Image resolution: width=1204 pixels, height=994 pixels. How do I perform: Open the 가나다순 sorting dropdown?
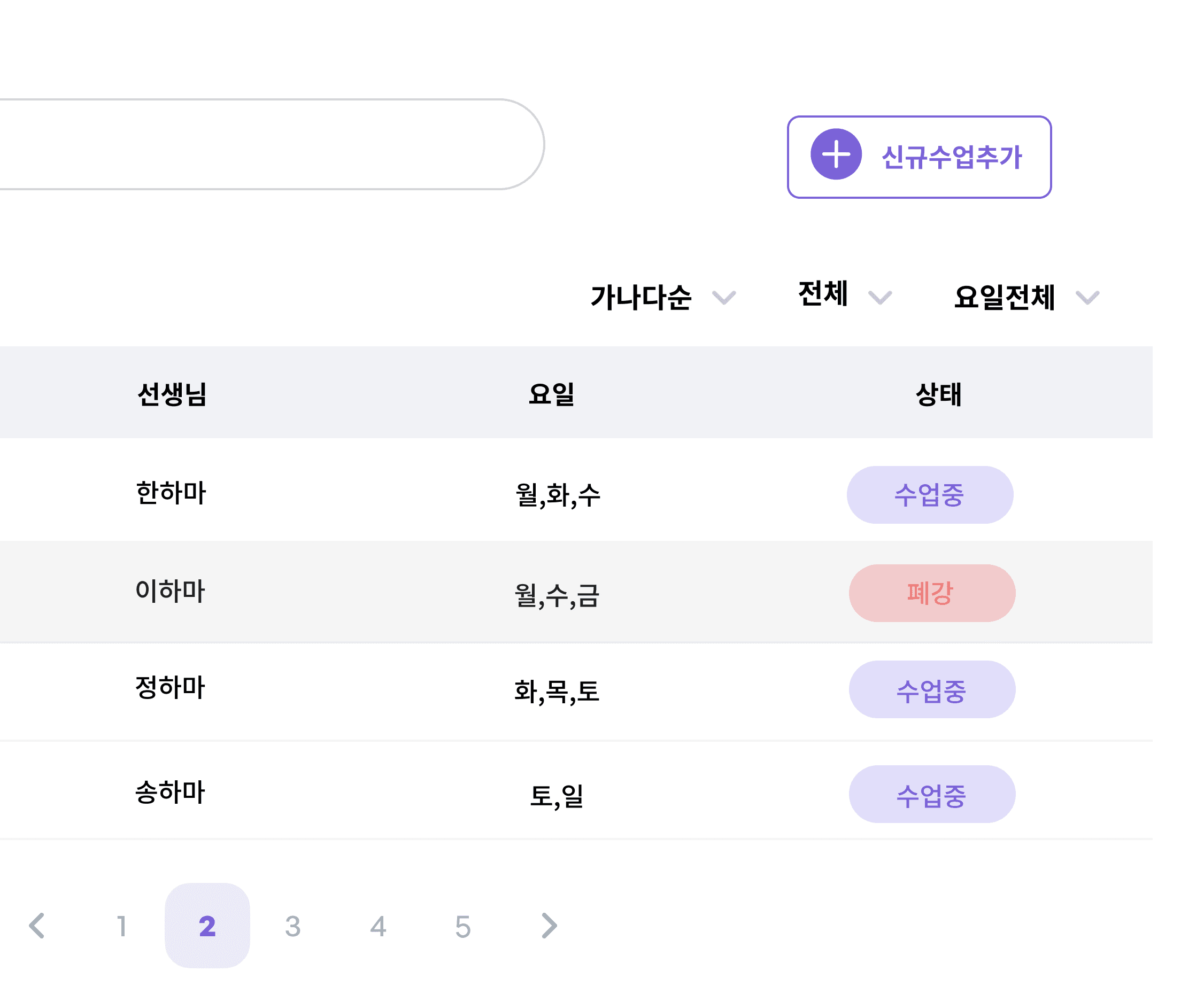642,297
